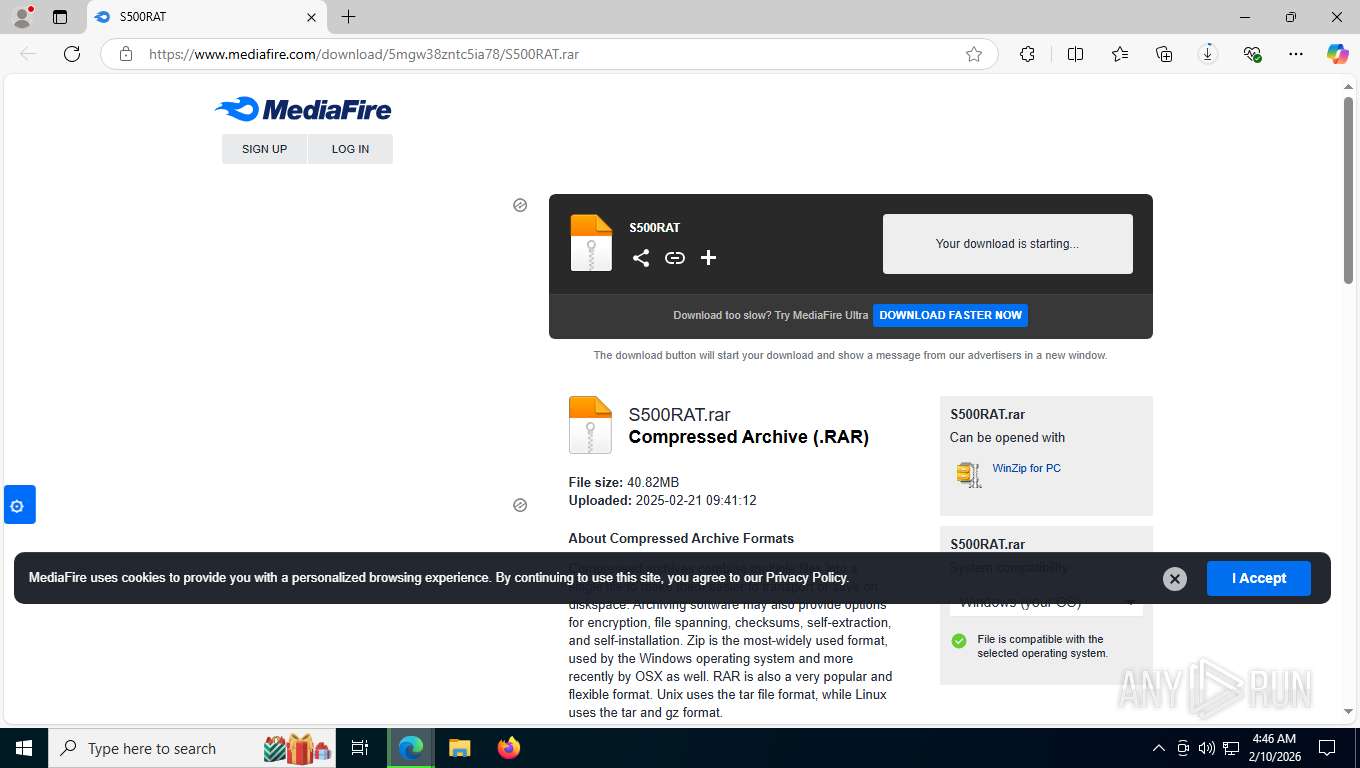Toggle split screen view
This screenshot has width=1360, height=768.
point(1075,54)
